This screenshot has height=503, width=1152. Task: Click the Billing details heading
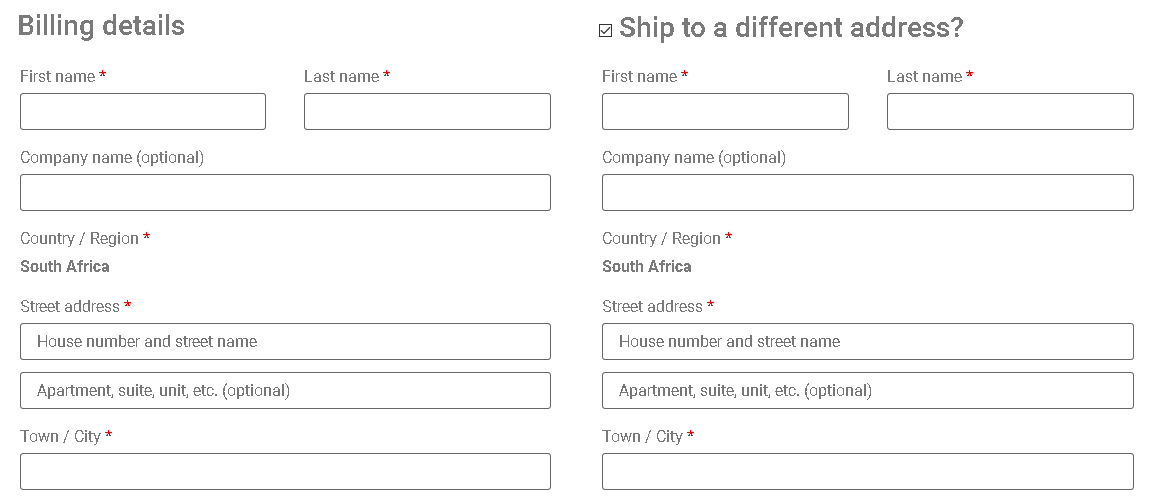tap(101, 26)
